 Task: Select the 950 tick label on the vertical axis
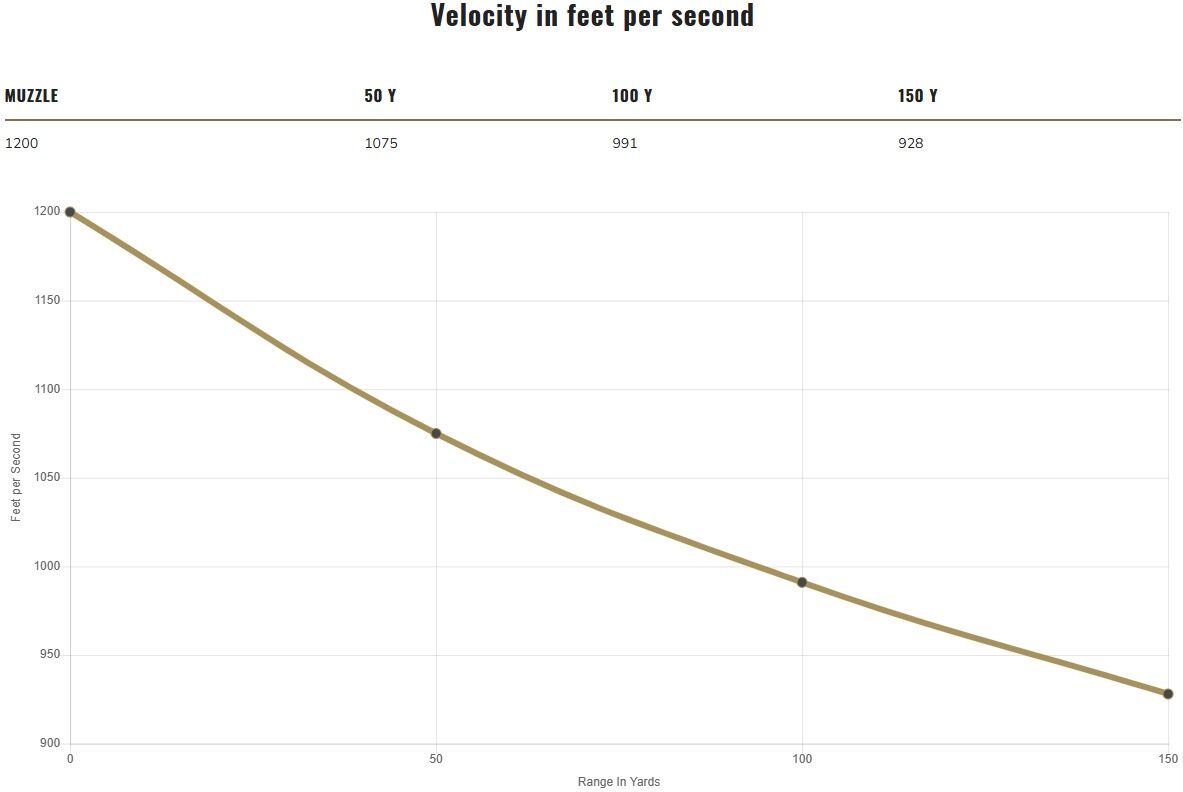pos(49,655)
